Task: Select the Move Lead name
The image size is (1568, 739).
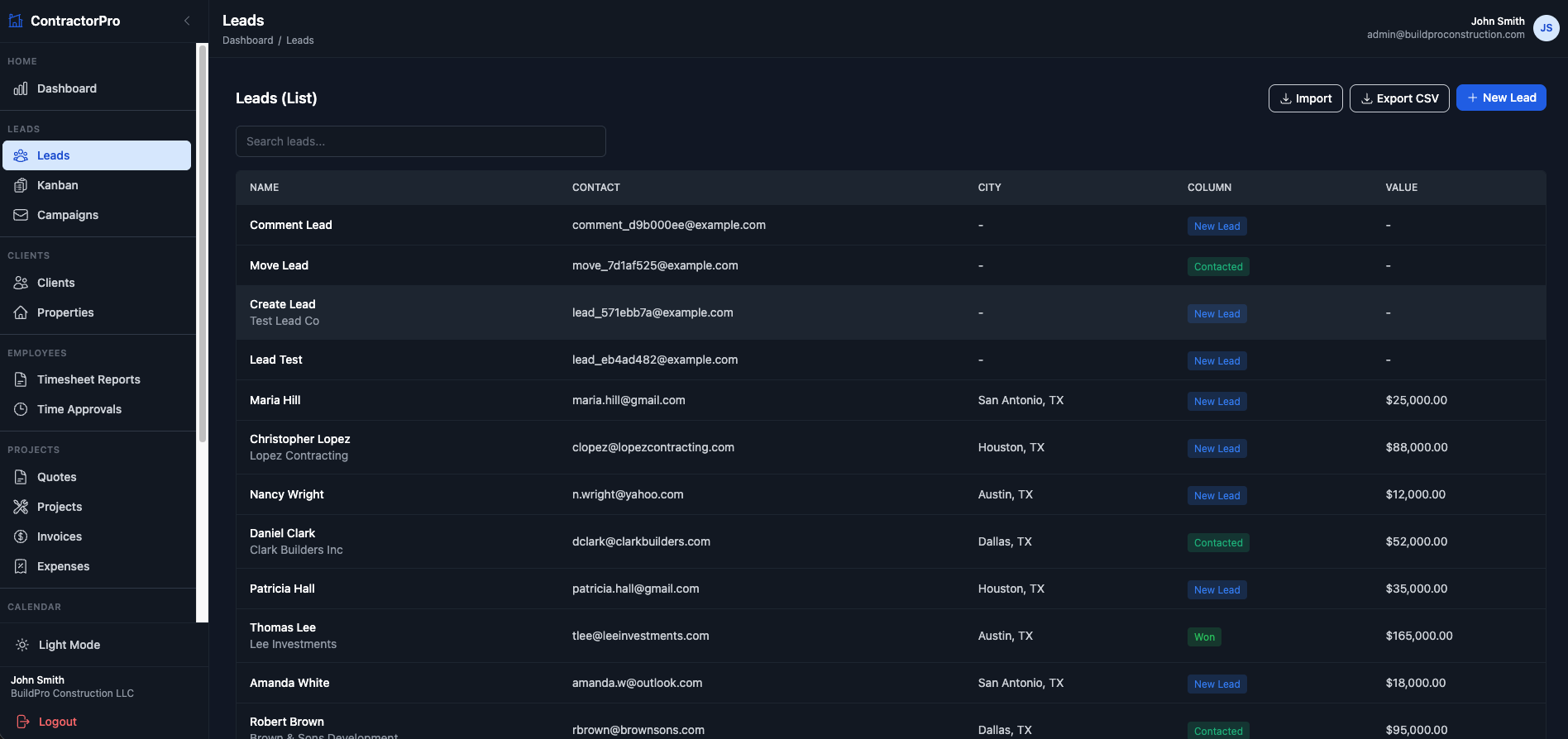Action: (x=279, y=265)
